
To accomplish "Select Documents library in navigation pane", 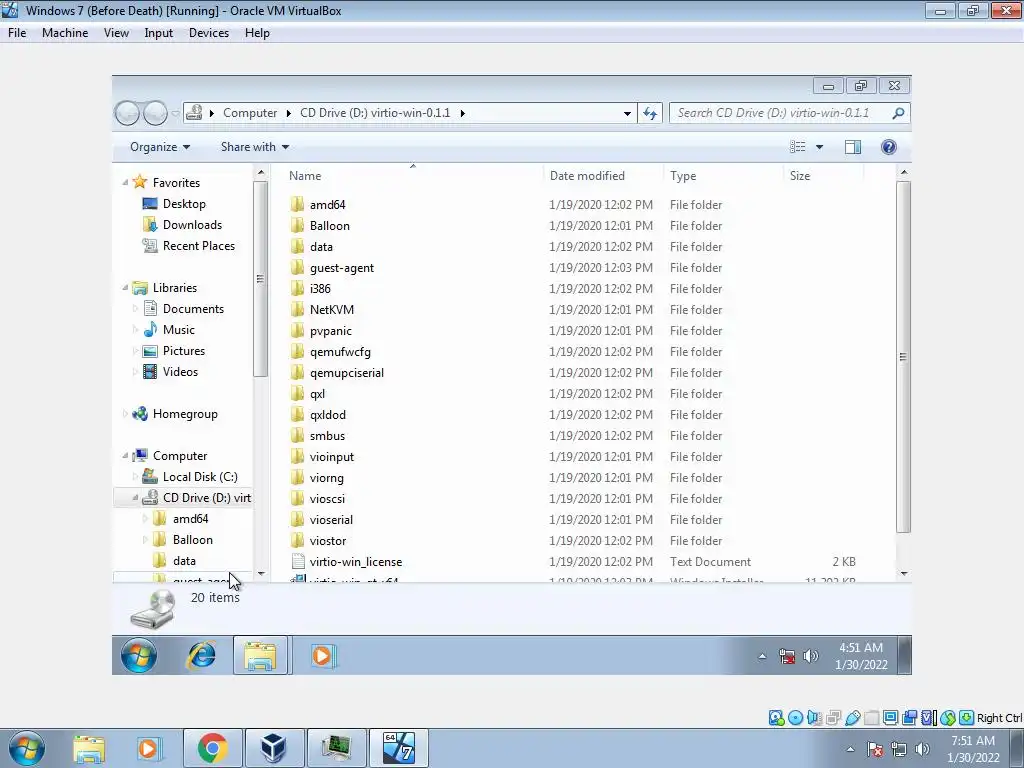I will [184, 309].
